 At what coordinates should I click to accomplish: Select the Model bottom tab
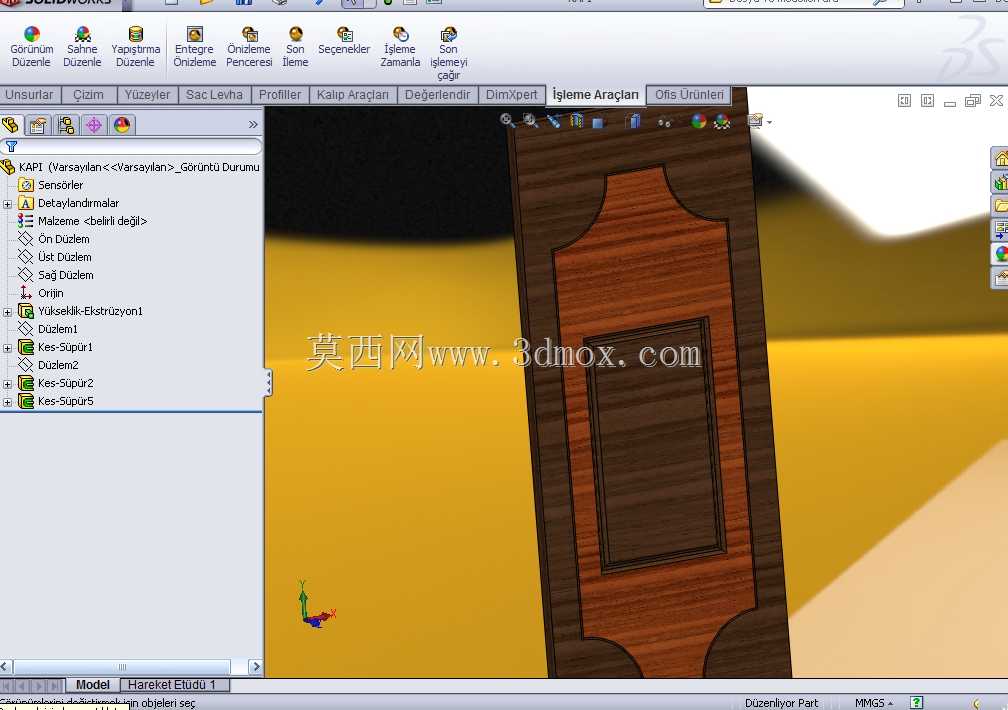point(93,685)
